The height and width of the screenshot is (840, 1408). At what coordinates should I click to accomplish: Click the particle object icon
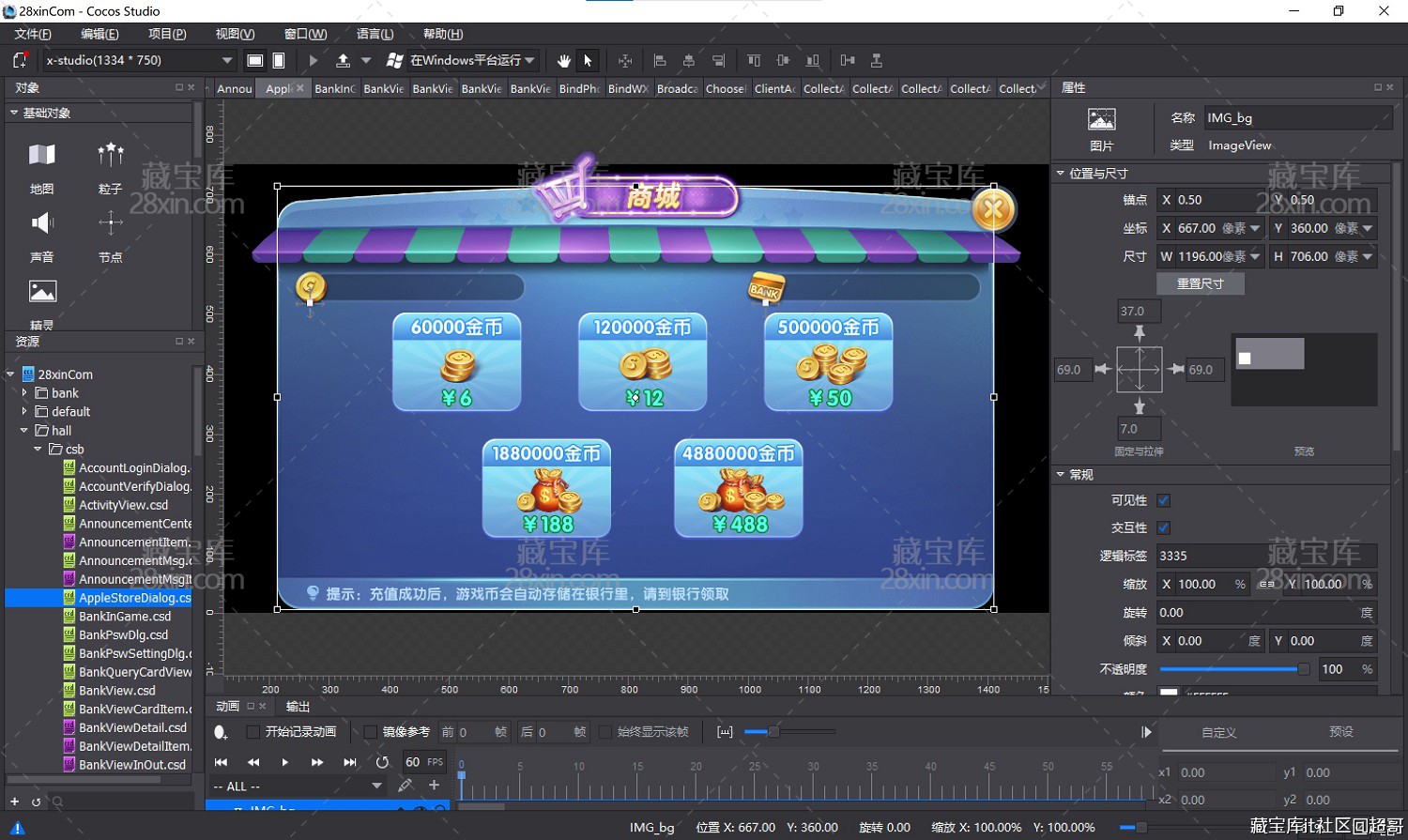tap(110, 156)
